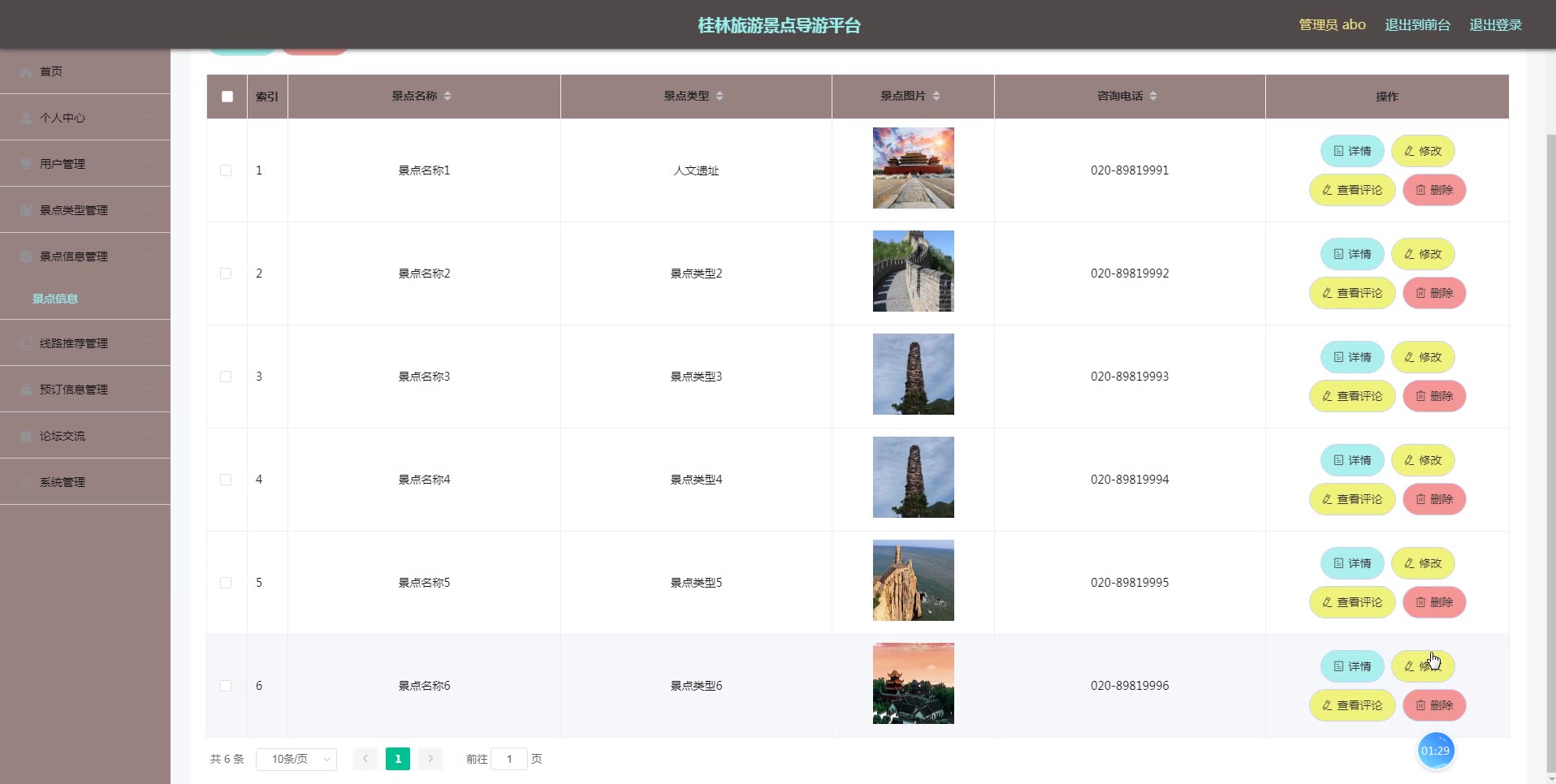Expand the 系统管理 sidebar menu
Viewport: 1556px width, 784px height.
click(85, 482)
